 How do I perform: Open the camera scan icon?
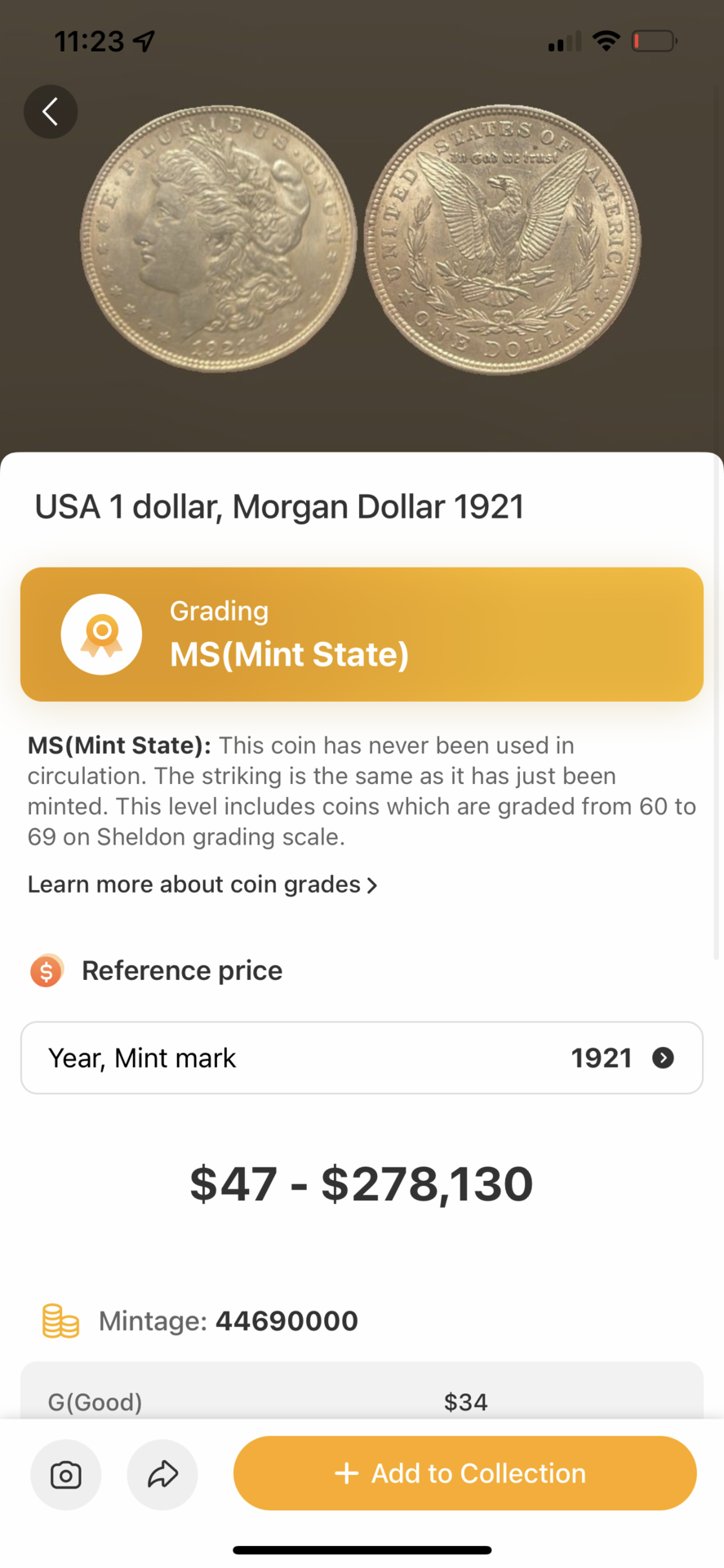tap(66, 1474)
